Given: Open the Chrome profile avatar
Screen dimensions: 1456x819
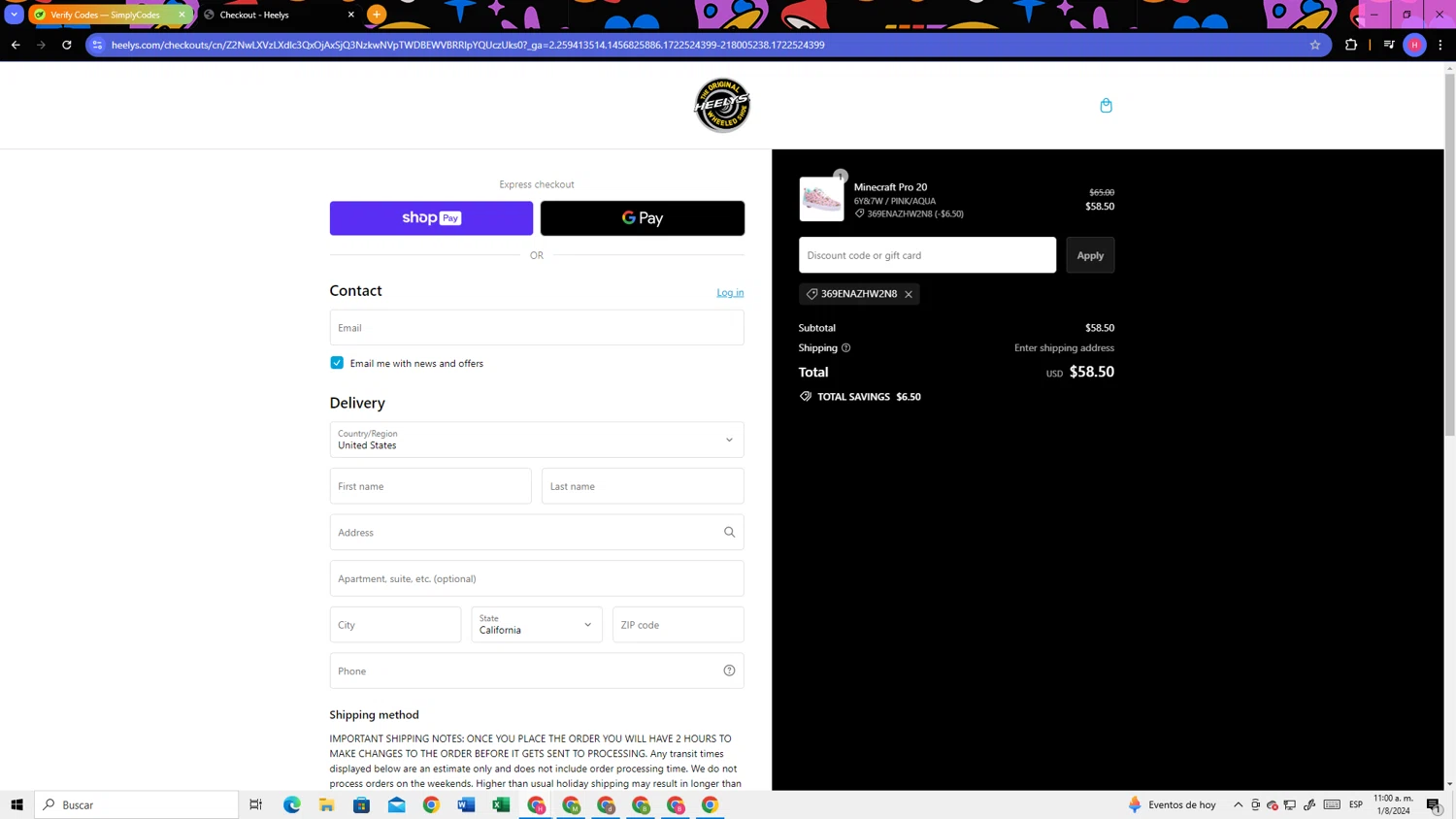Looking at the screenshot, I should [1414, 45].
